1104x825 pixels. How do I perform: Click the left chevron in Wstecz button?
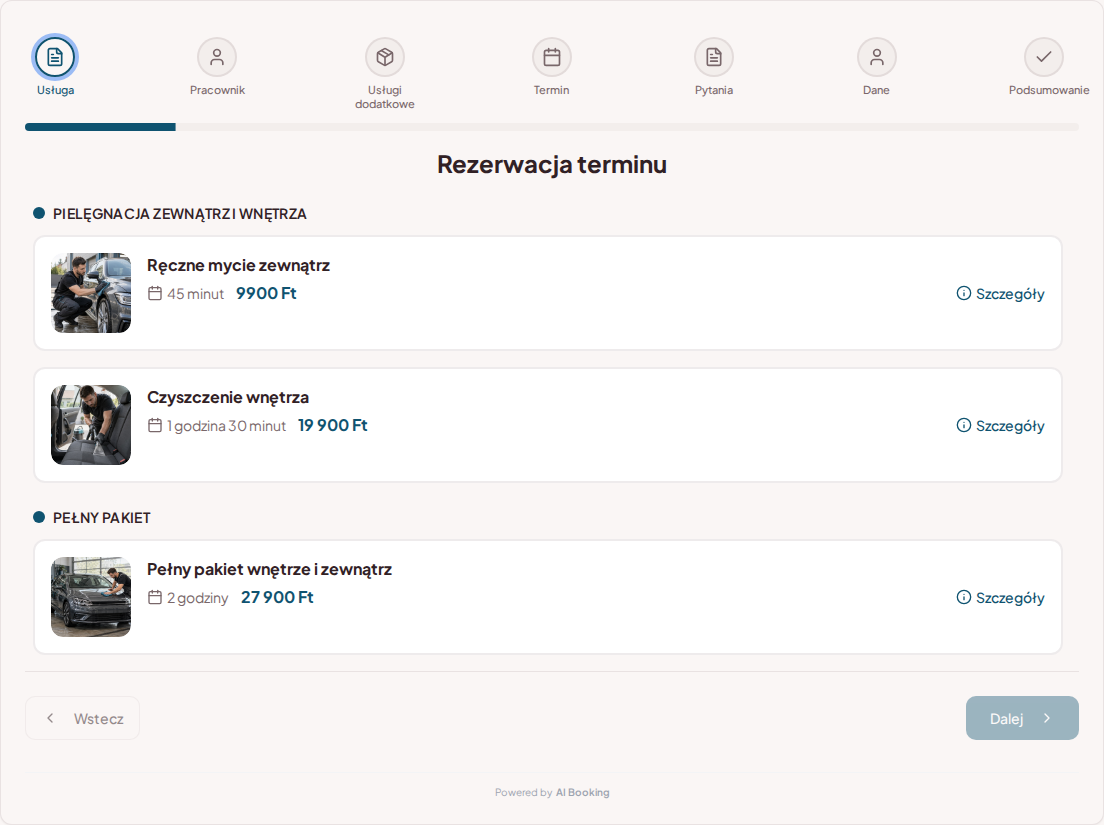click(50, 718)
